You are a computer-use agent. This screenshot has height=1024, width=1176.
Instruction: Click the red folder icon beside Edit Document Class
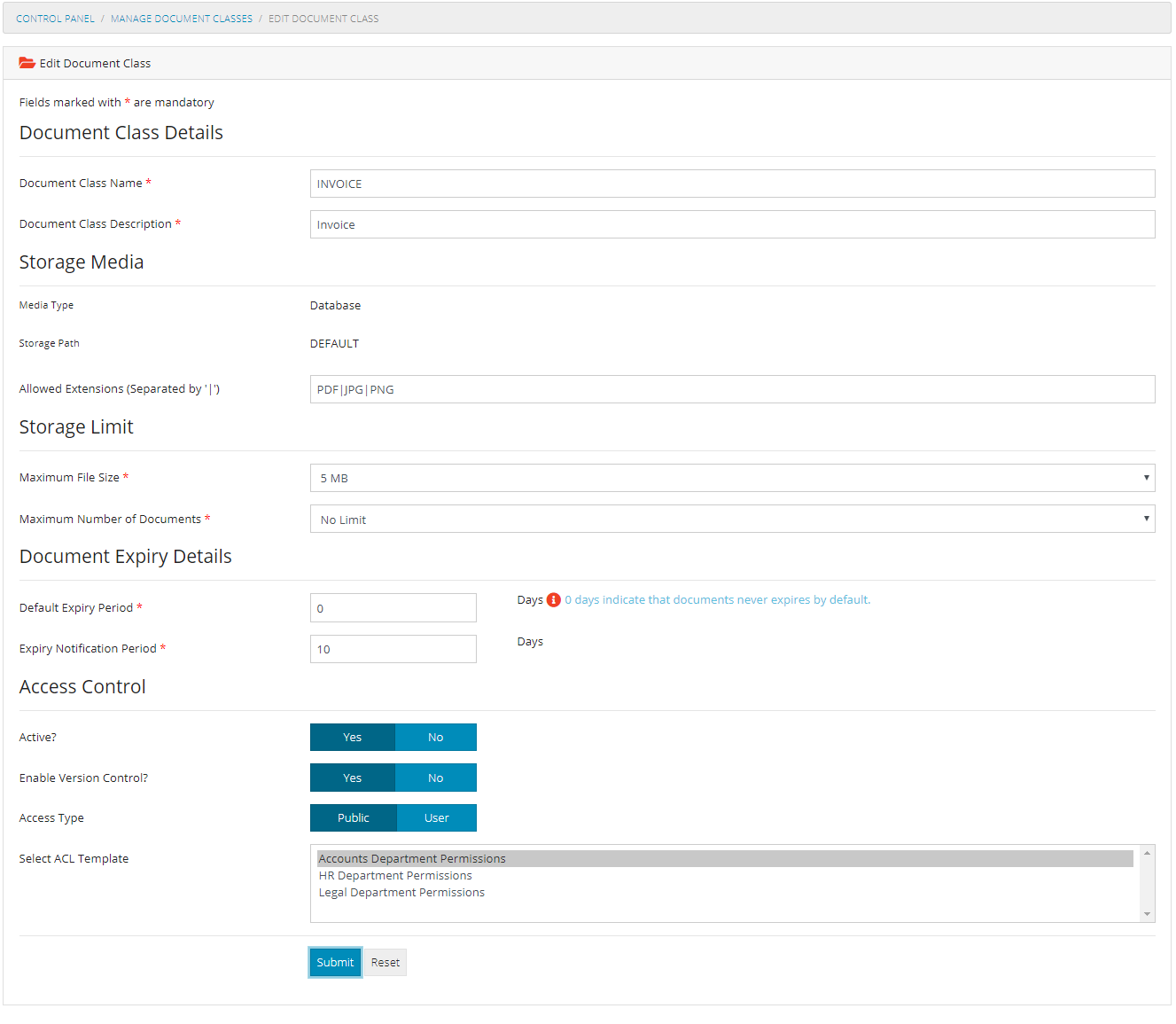point(27,63)
